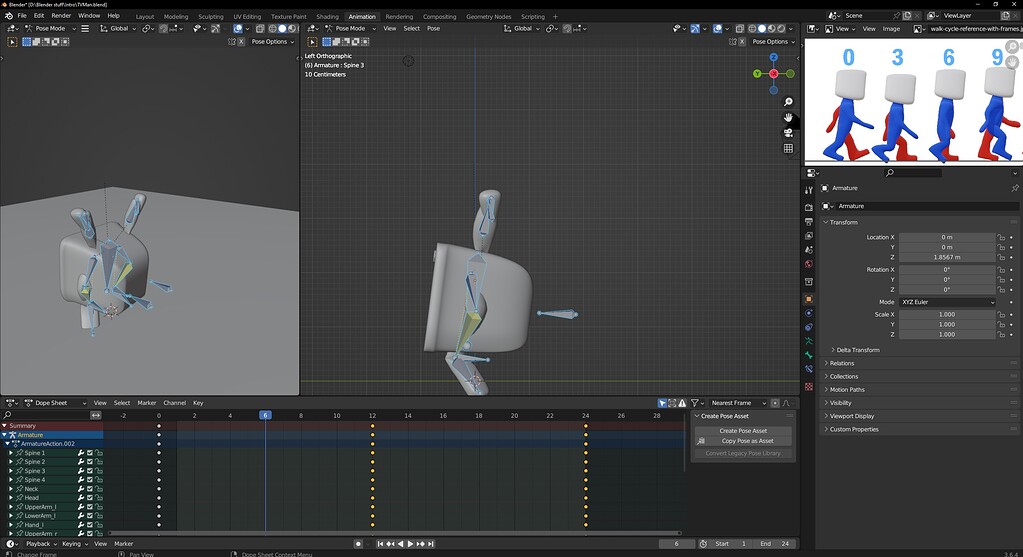Open the XYZ Euler rotation mode dropdown
The image size is (1023, 557).
947,302
